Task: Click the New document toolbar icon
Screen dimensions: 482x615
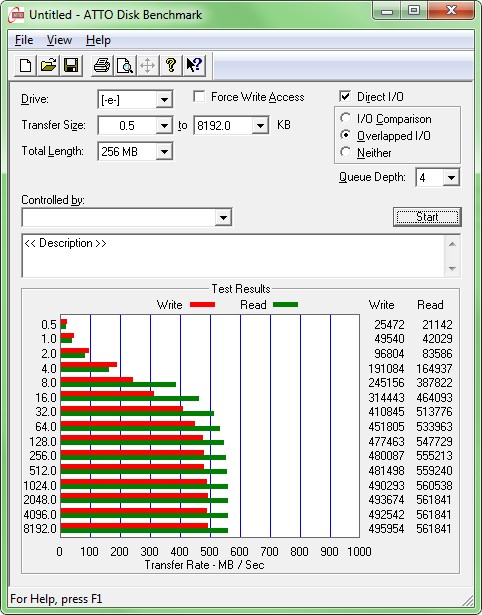Action: pos(25,65)
